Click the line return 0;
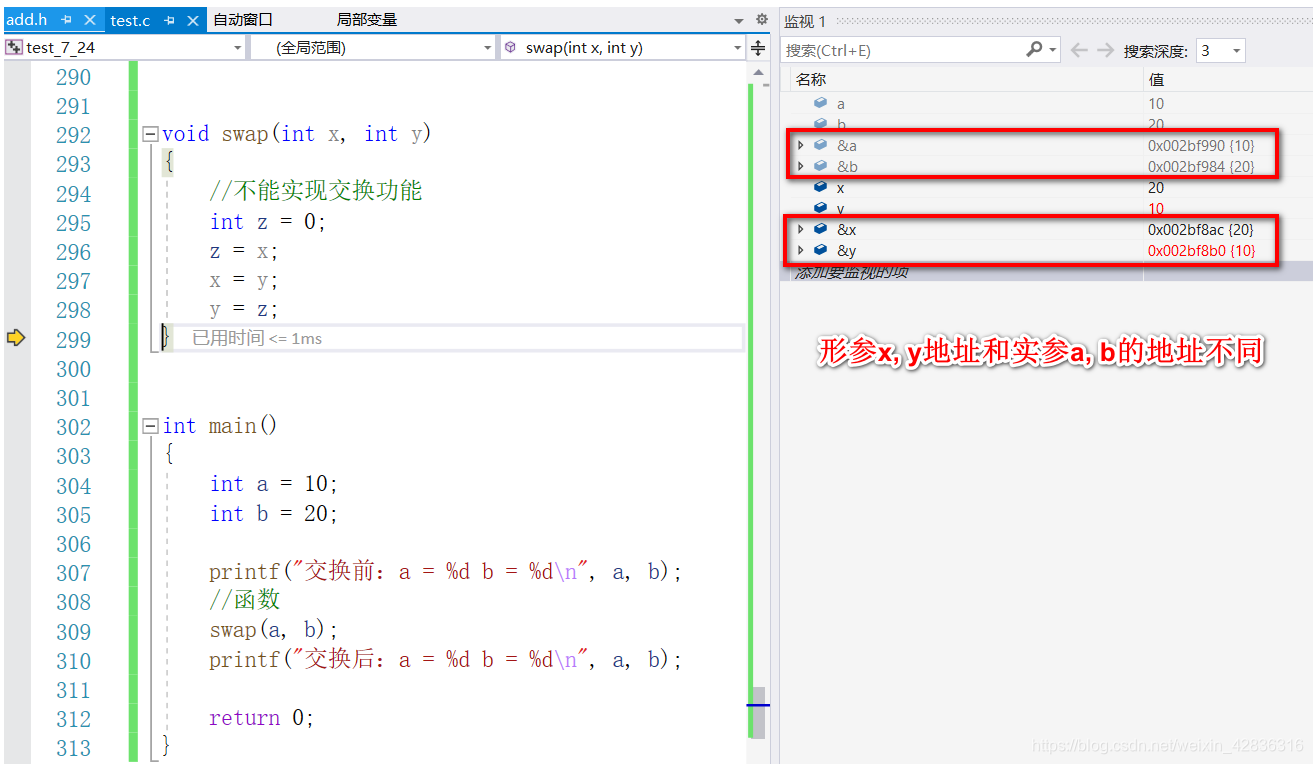The height and width of the screenshot is (764, 1313). coord(262,718)
